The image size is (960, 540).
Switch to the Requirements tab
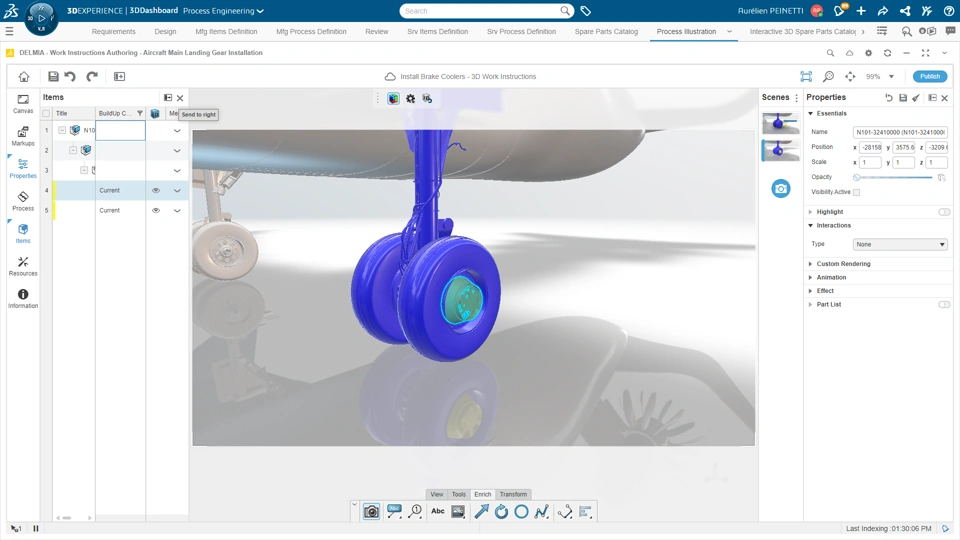113,31
